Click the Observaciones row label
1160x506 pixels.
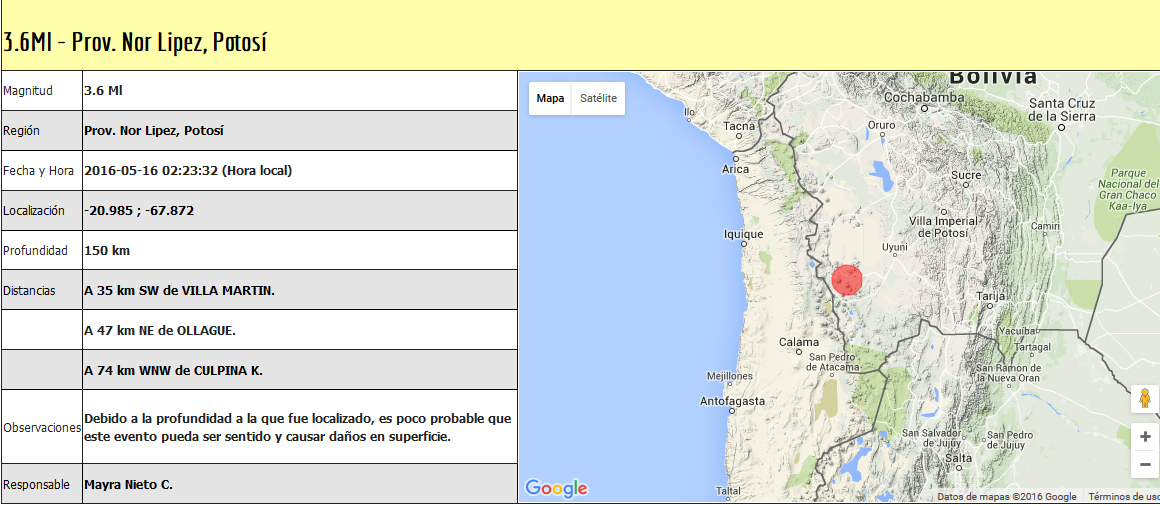tap(42, 428)
